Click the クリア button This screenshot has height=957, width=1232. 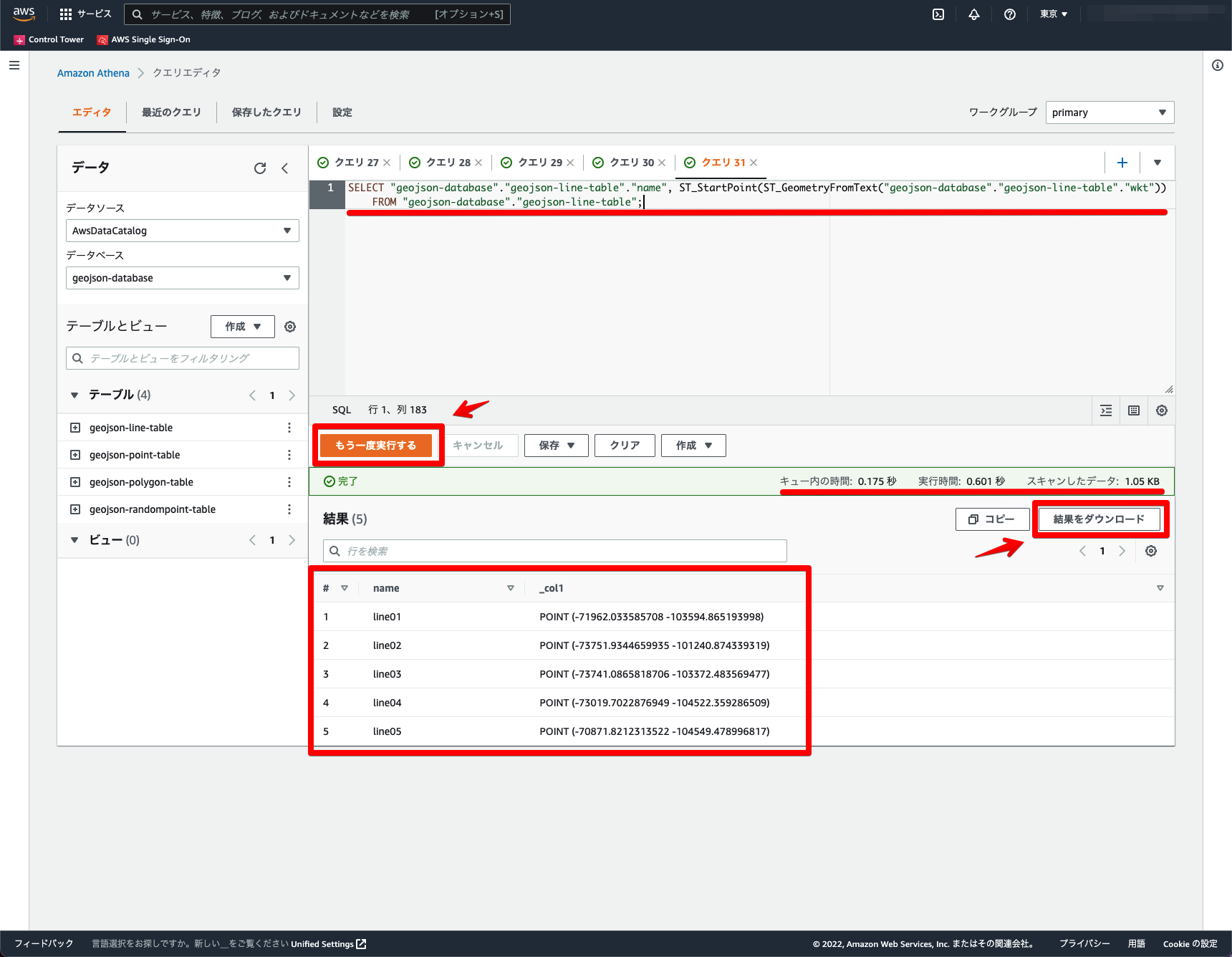(x=625, y=446)
